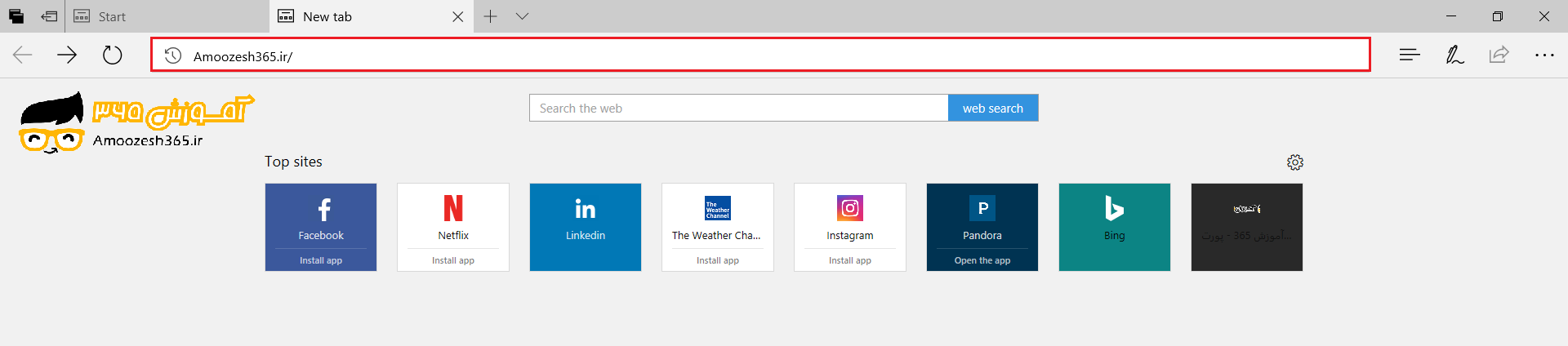Install app under Instagram tile
1568x346 pixels.
850,260
